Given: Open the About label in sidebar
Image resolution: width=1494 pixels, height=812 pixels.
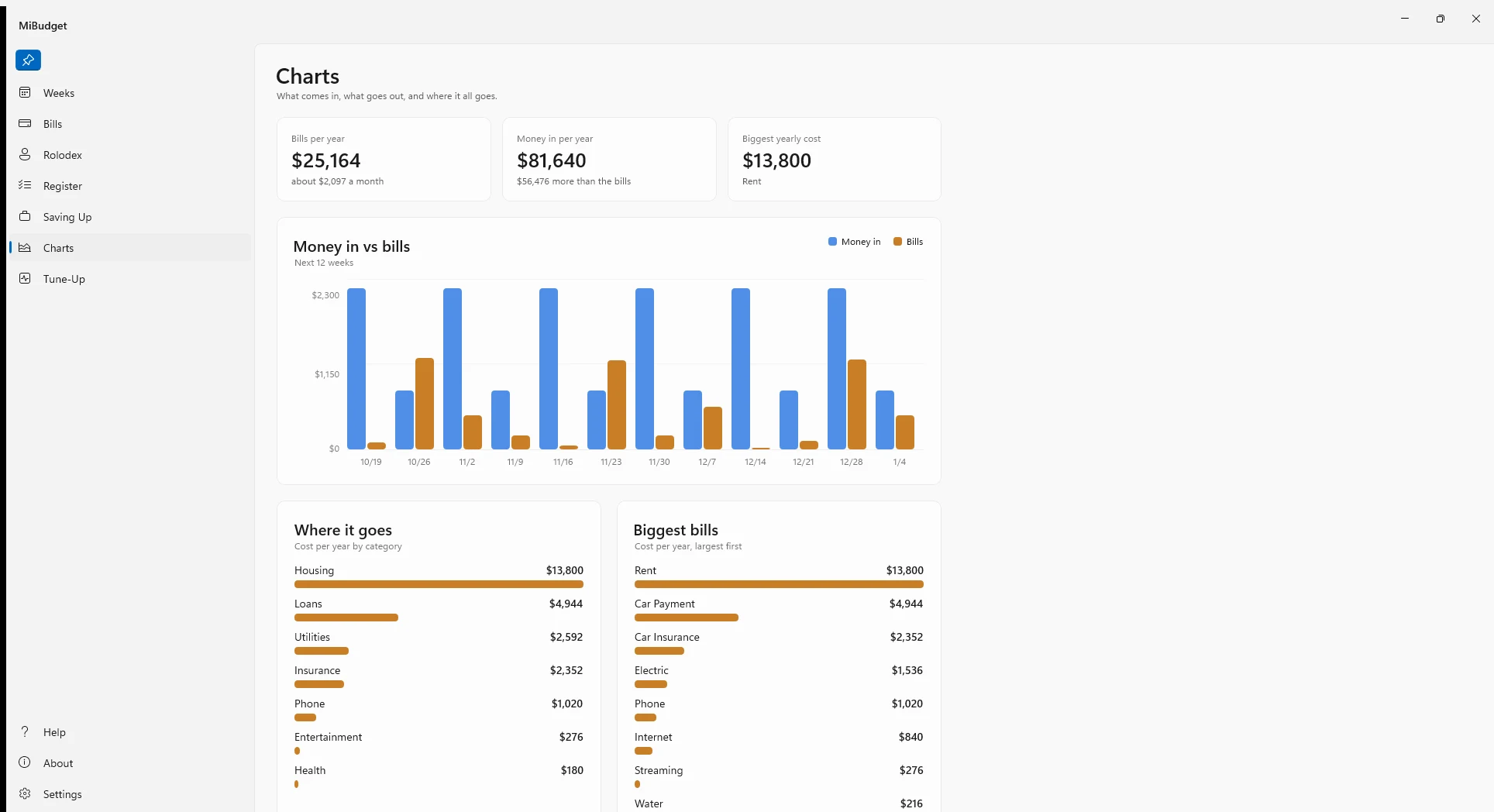Looking at the screenshot, I should [58, 763].
